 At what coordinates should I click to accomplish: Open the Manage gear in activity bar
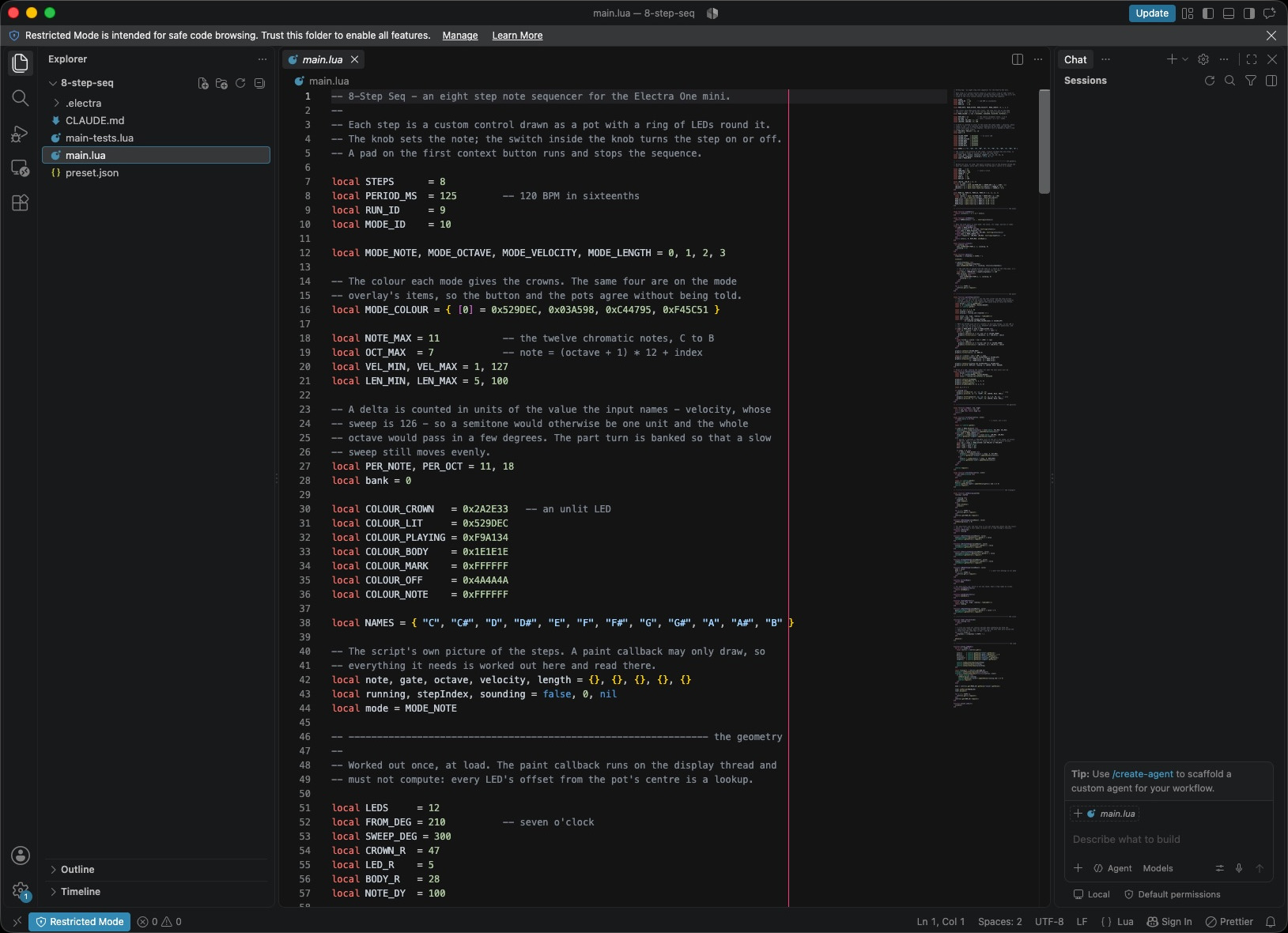pyautogui.click(x=21, y=891)
